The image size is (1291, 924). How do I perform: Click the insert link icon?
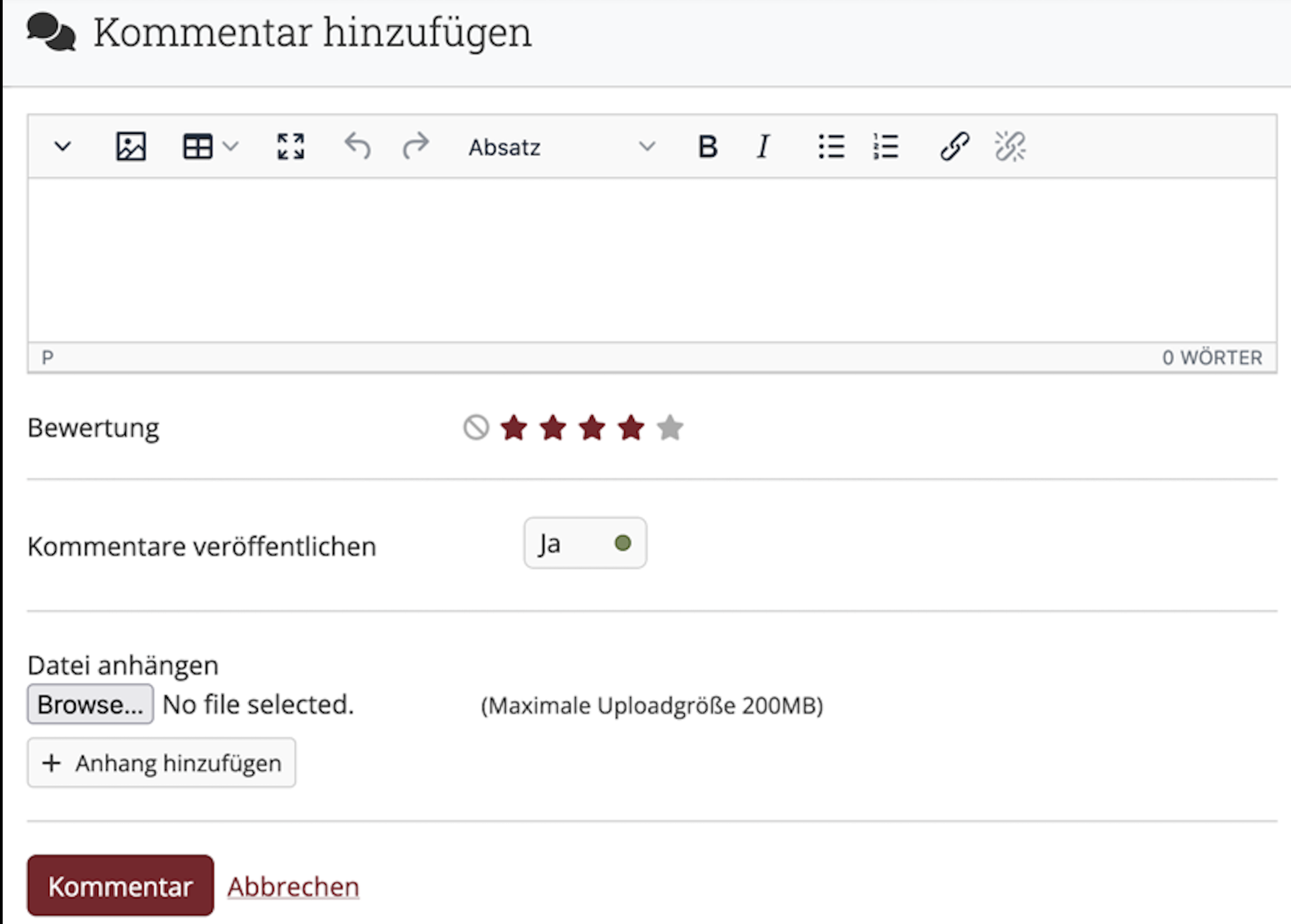[x=954, y=146]
